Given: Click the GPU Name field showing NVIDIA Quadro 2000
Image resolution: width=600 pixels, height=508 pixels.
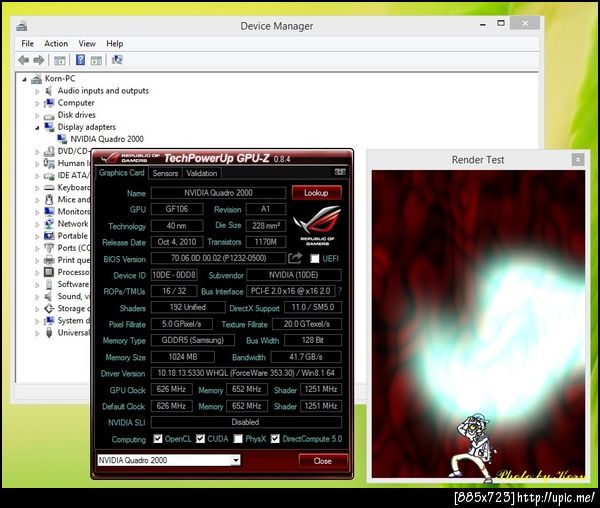Looking at the screenshot, I should pos(218,193).
